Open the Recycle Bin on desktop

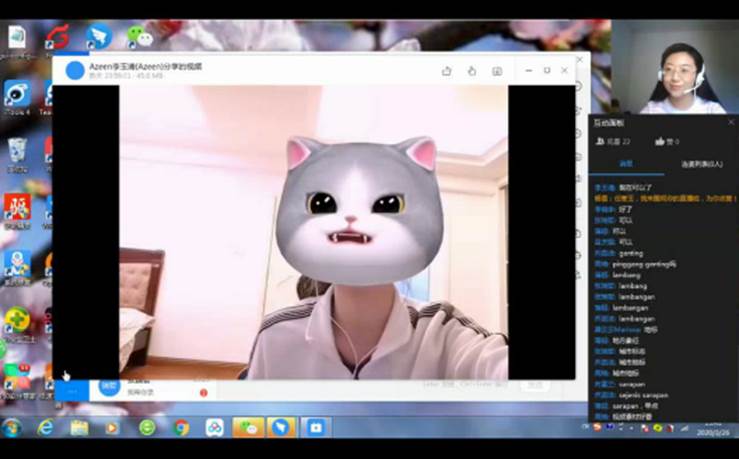click(17, 152)
